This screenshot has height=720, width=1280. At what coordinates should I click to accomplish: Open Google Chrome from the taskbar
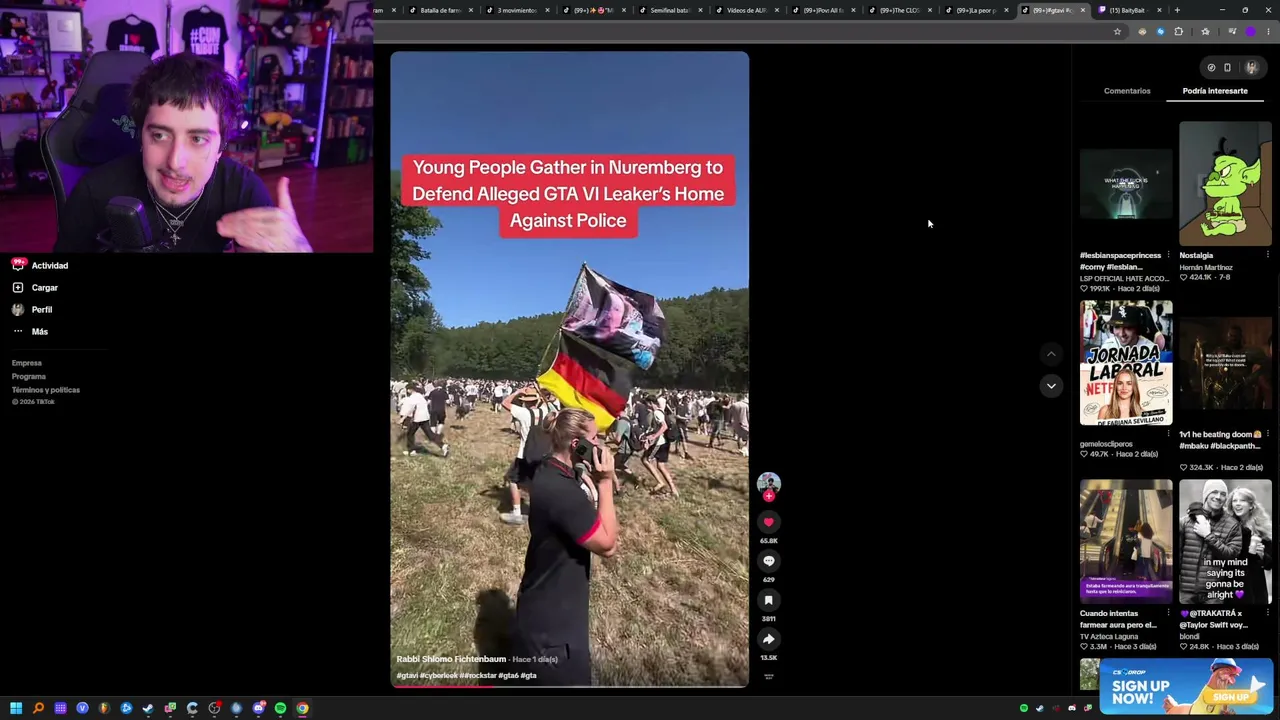[302, 708]
